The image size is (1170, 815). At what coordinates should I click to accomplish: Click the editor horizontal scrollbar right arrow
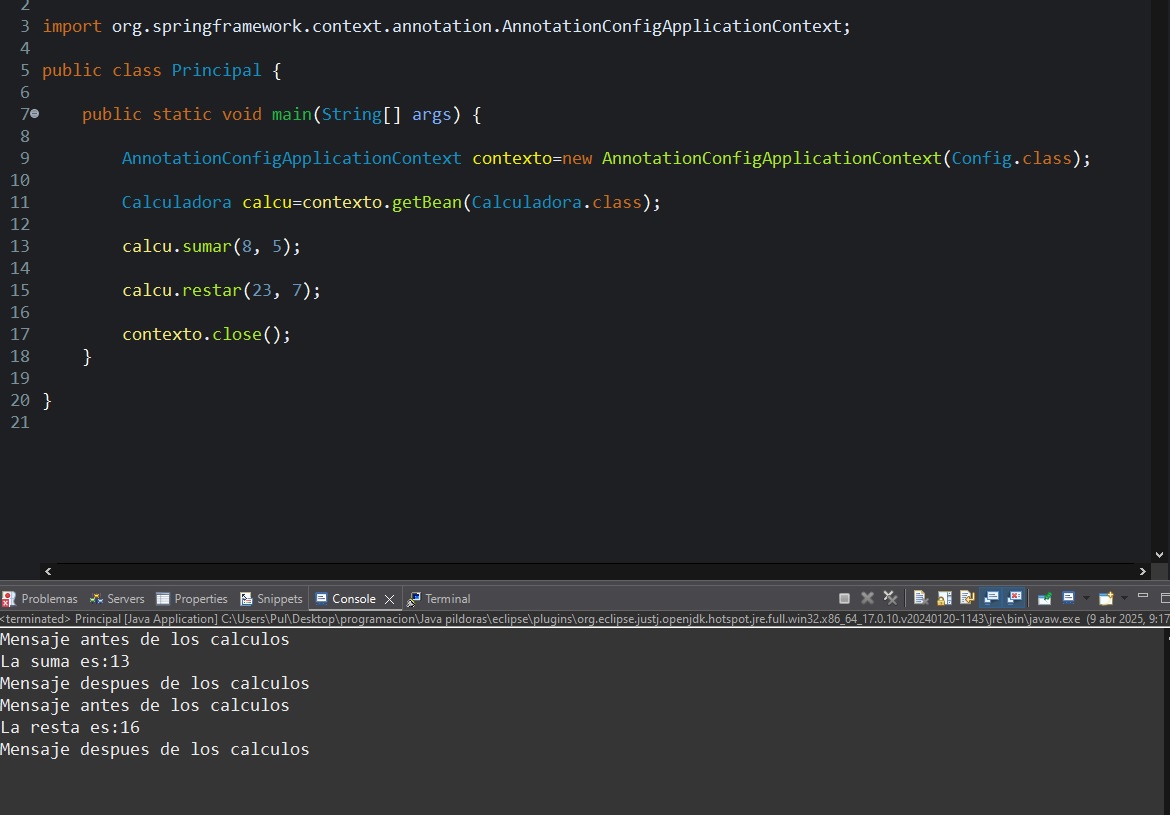pos(1143,571)
